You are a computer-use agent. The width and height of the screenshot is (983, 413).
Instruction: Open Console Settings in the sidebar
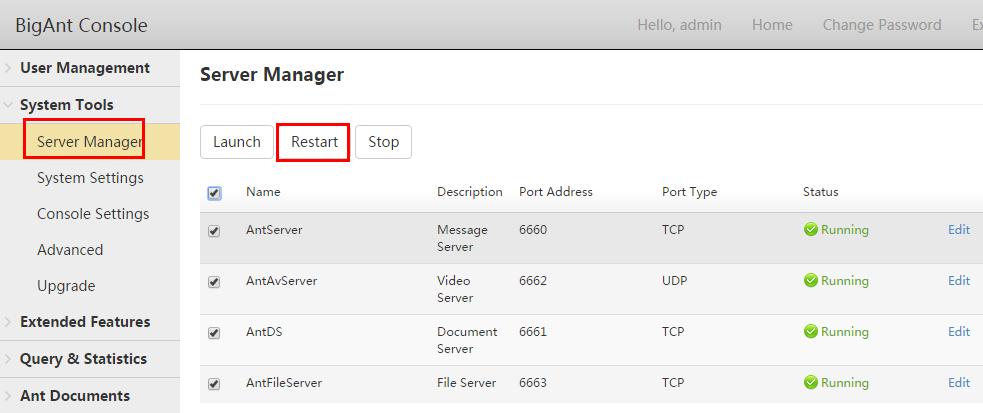(x=93, y=214)
